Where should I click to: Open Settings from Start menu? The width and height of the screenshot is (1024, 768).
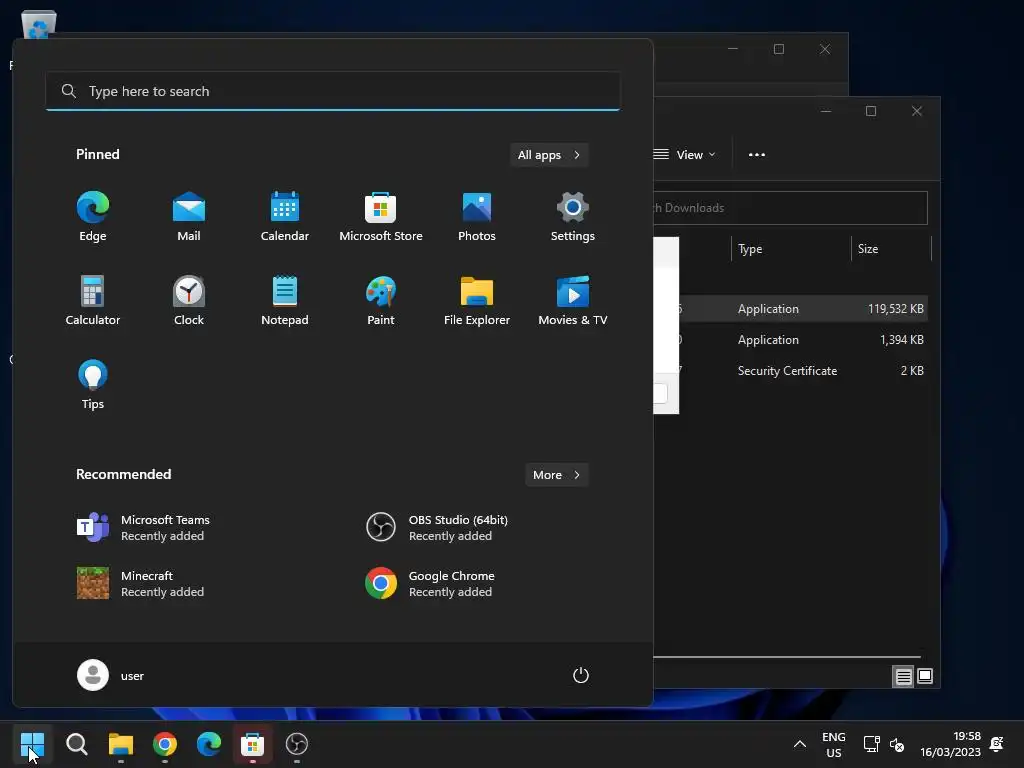(x=573, y=217)
